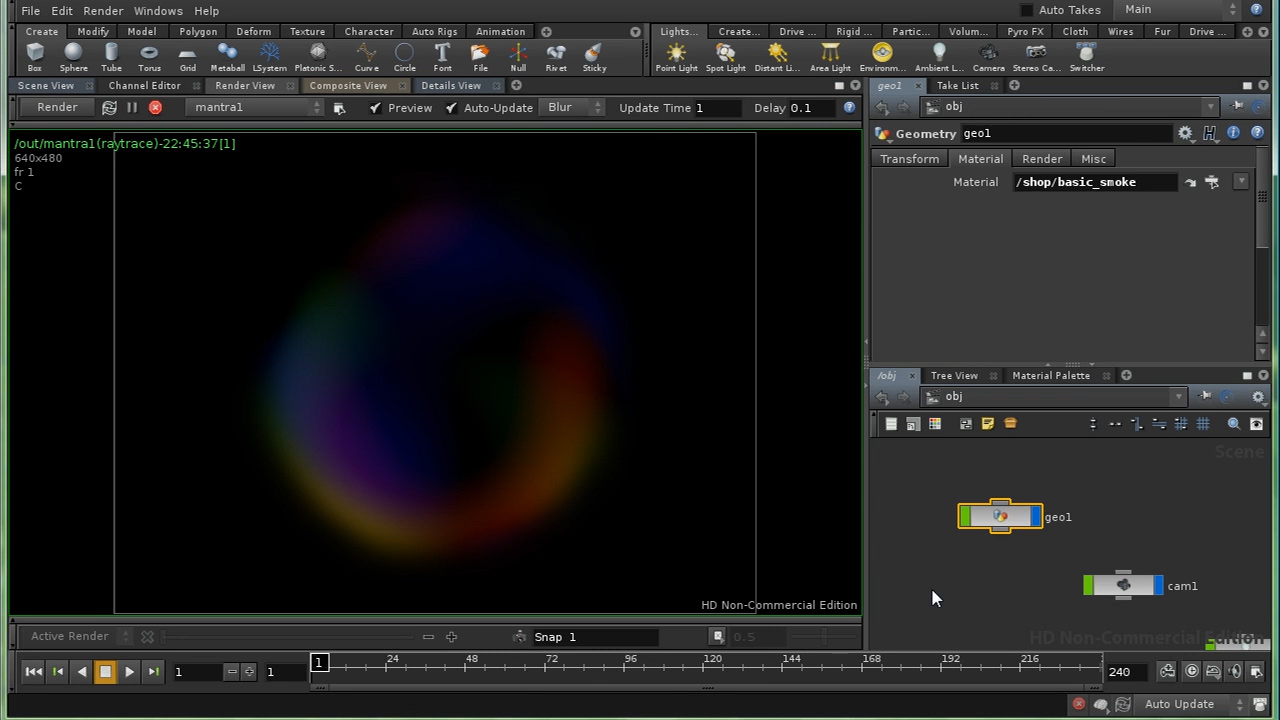This screenshot has height=720, width=1280.
Task: Click the Render button
Action: point(57,108)
